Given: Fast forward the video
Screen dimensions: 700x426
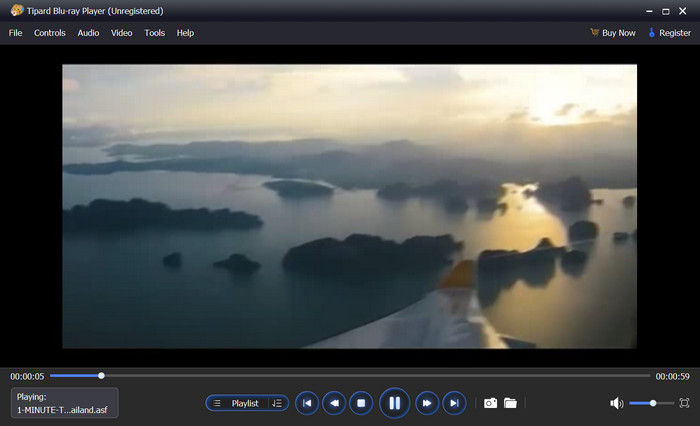Looking at the screenshot, I should (427, 403).
